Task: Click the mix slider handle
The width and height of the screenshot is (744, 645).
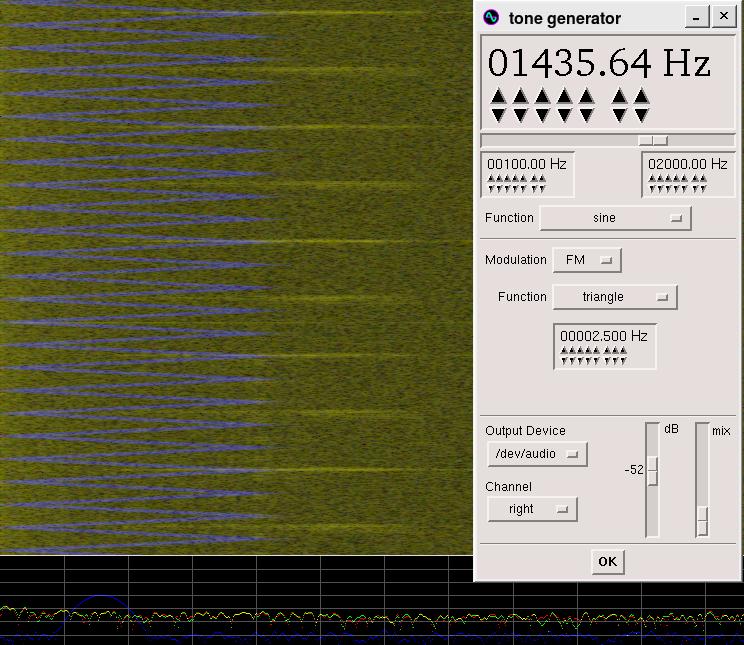Action: [x=702, y=521]
